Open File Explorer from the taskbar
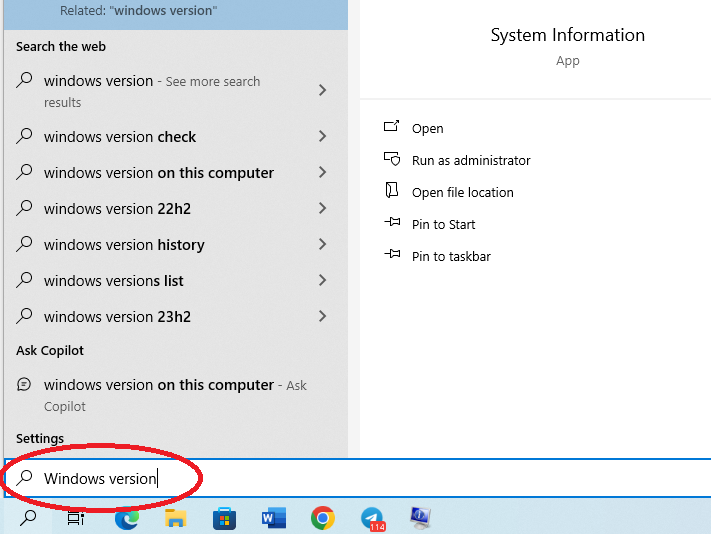Screen dimensions: 711x534 coord(175,518)
